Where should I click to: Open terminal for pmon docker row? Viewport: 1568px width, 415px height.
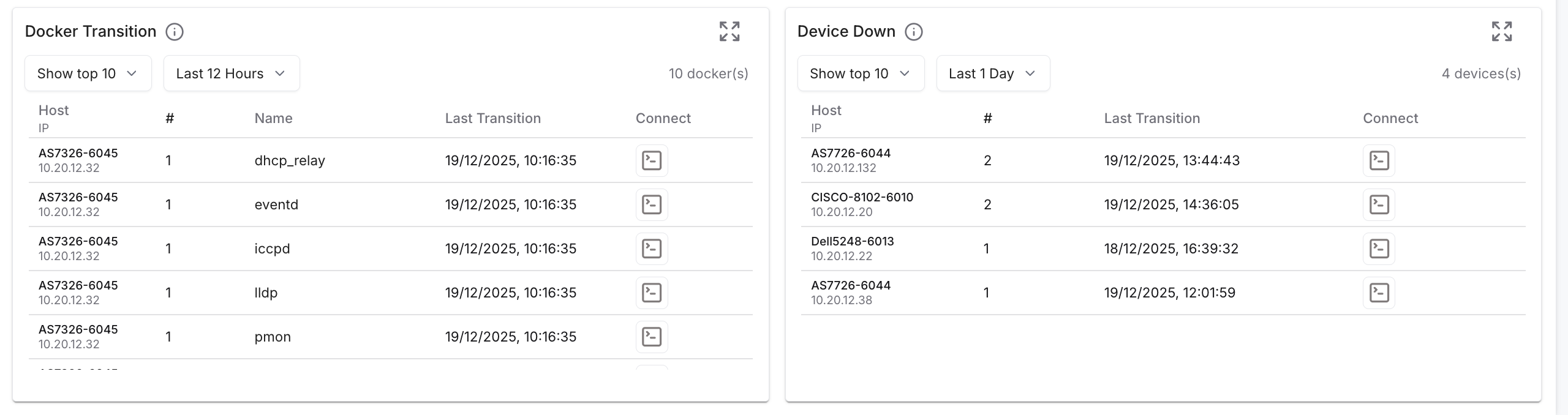pos(651,337)
